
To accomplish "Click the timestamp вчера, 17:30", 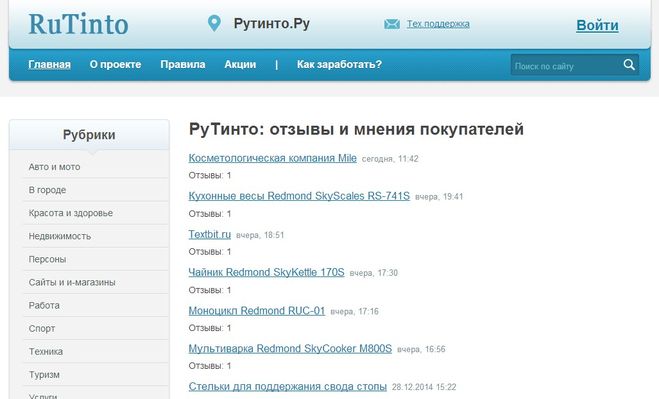I will point(374,273).
